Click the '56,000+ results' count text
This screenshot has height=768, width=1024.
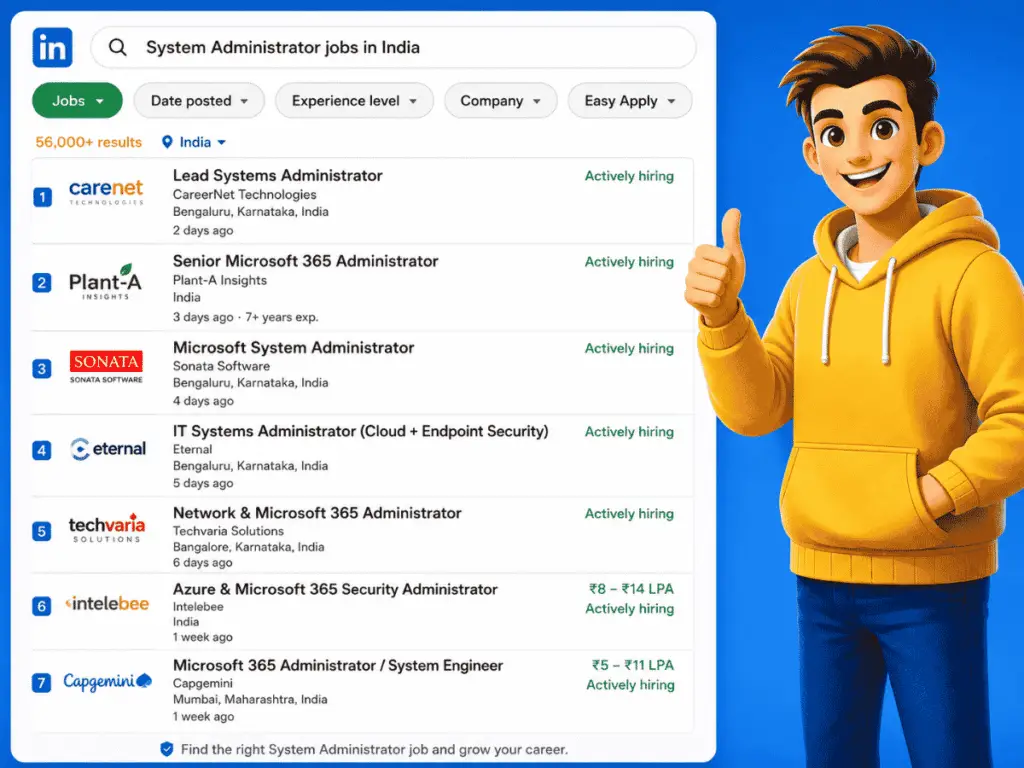pos(88,142)
